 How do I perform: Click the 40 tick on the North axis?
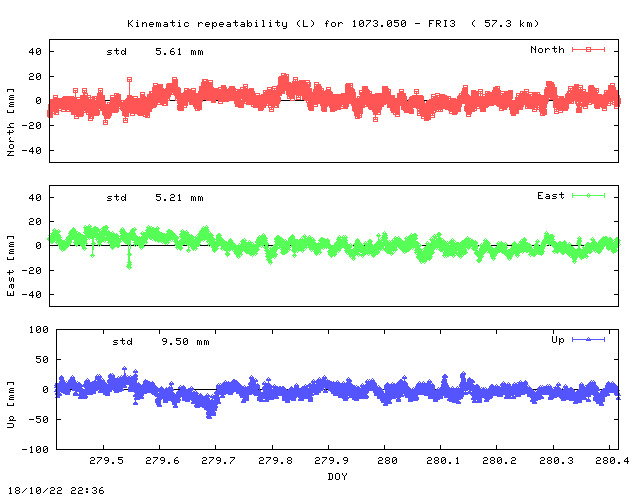[x=35, y=52]
